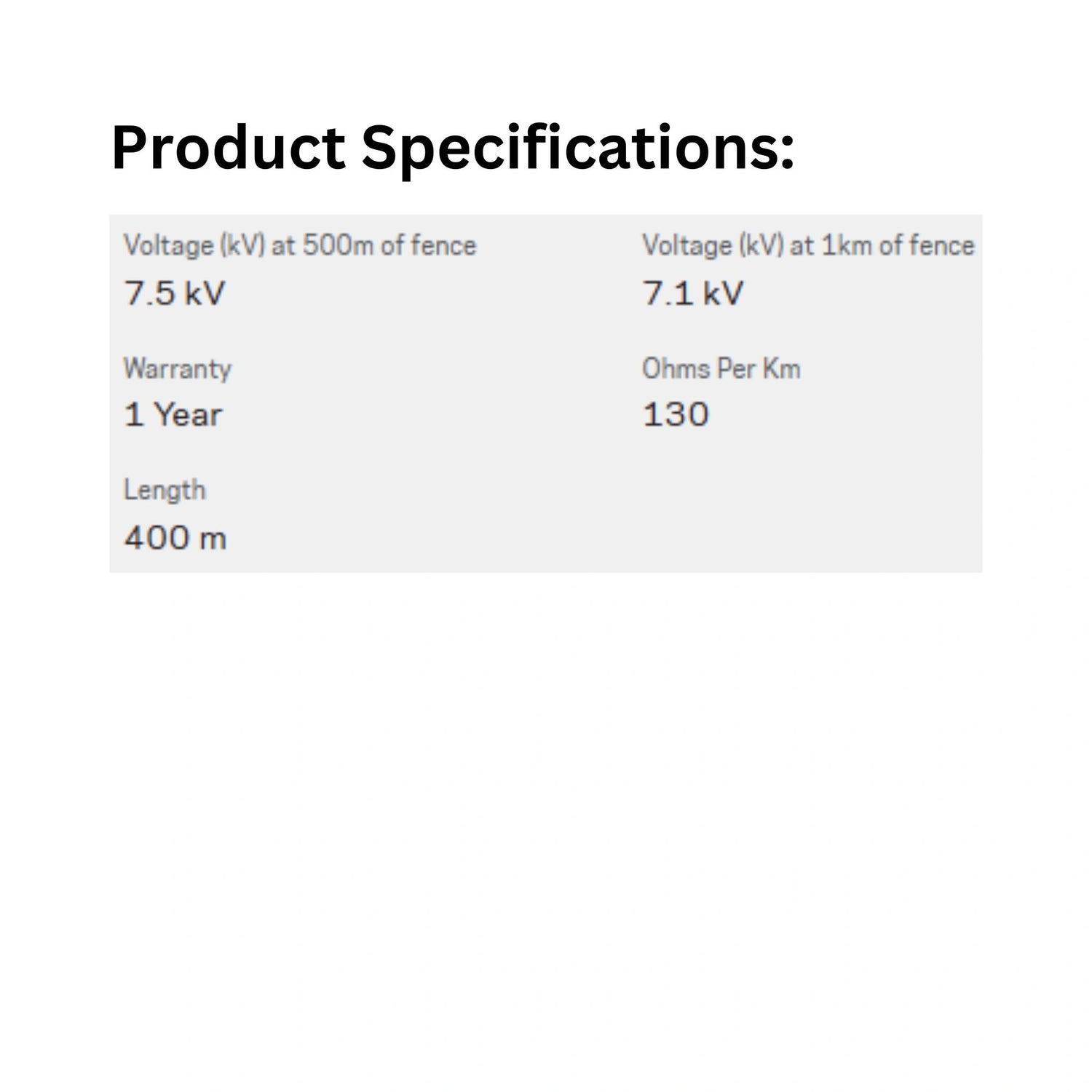The width and height of the screenshot is (1092, 1092).
Task: Select the '130' ohms value
Action: 676,415
